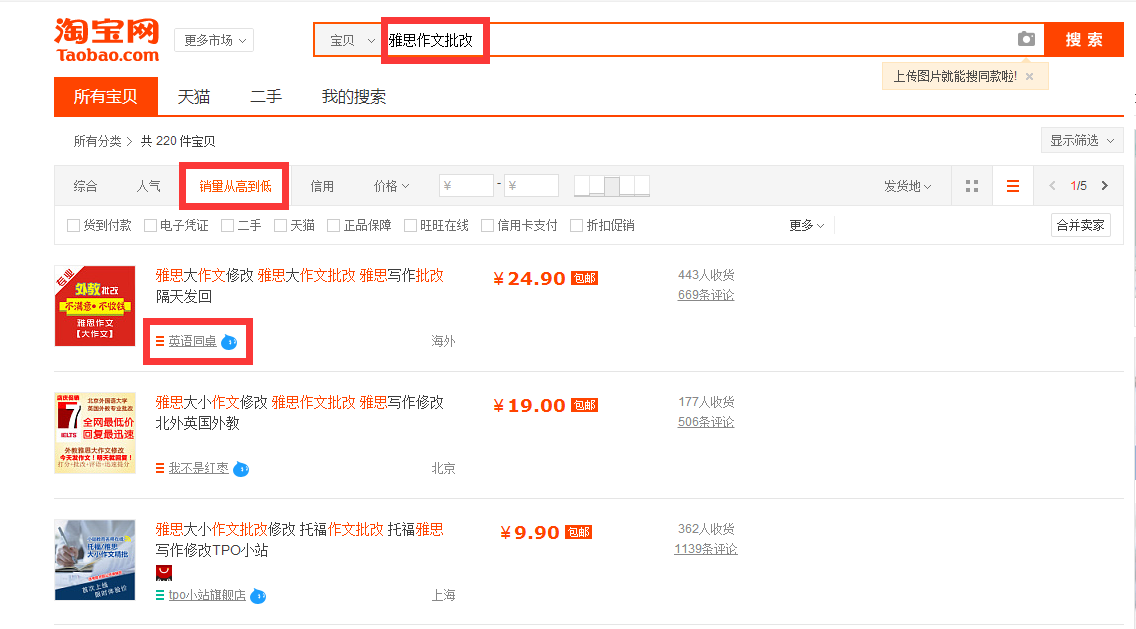Click the Taobao logo
The width and height of the screenshot is (1136, 629).
tap(107, 40)
